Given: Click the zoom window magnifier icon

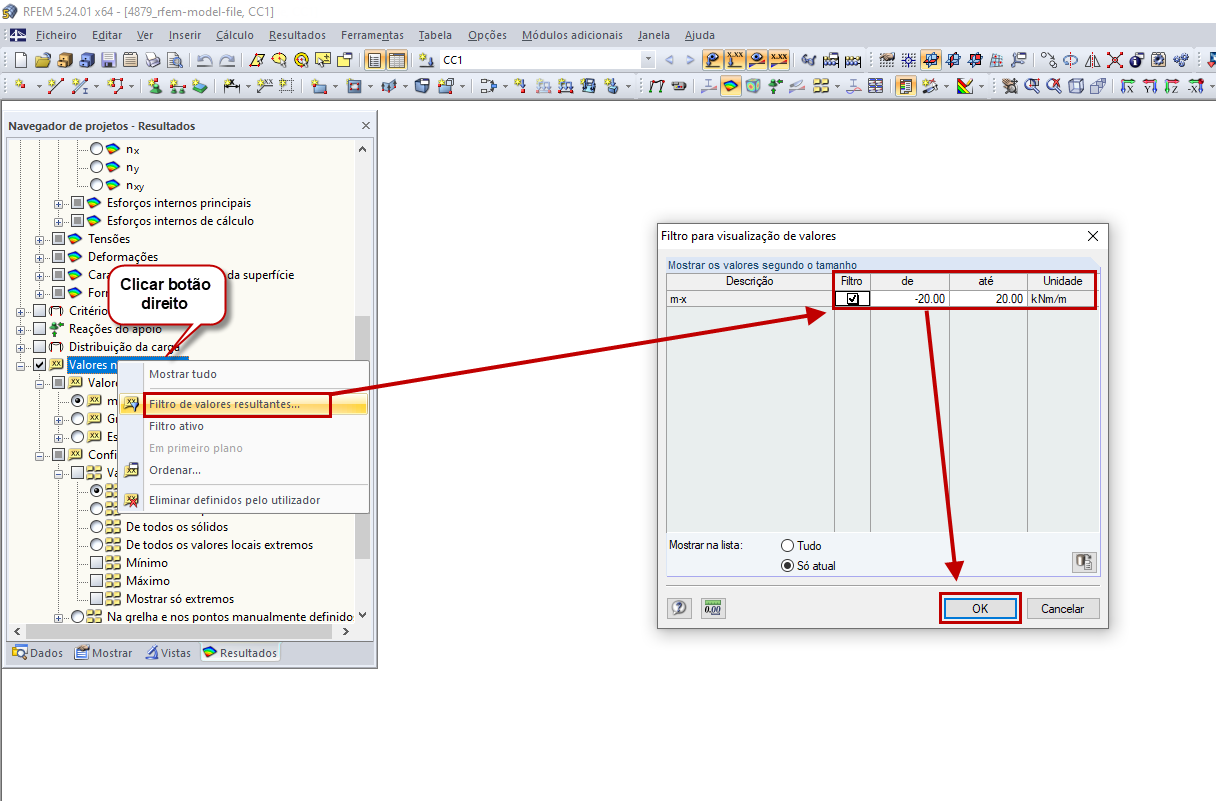Looking at the screenshot, I should [1032, 86].
